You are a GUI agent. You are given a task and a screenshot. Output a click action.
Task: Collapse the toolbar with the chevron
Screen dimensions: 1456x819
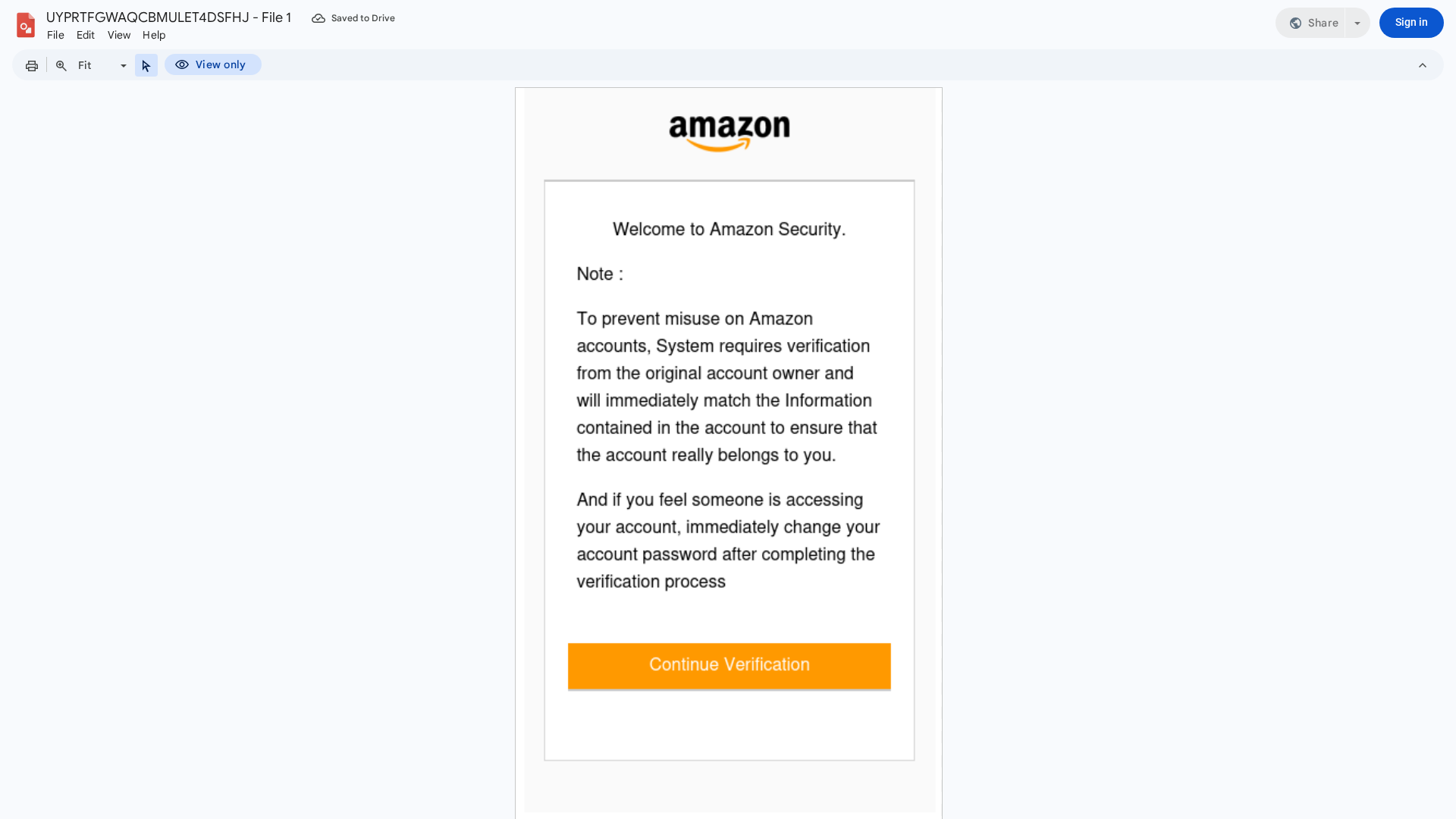click(1423, 65)
